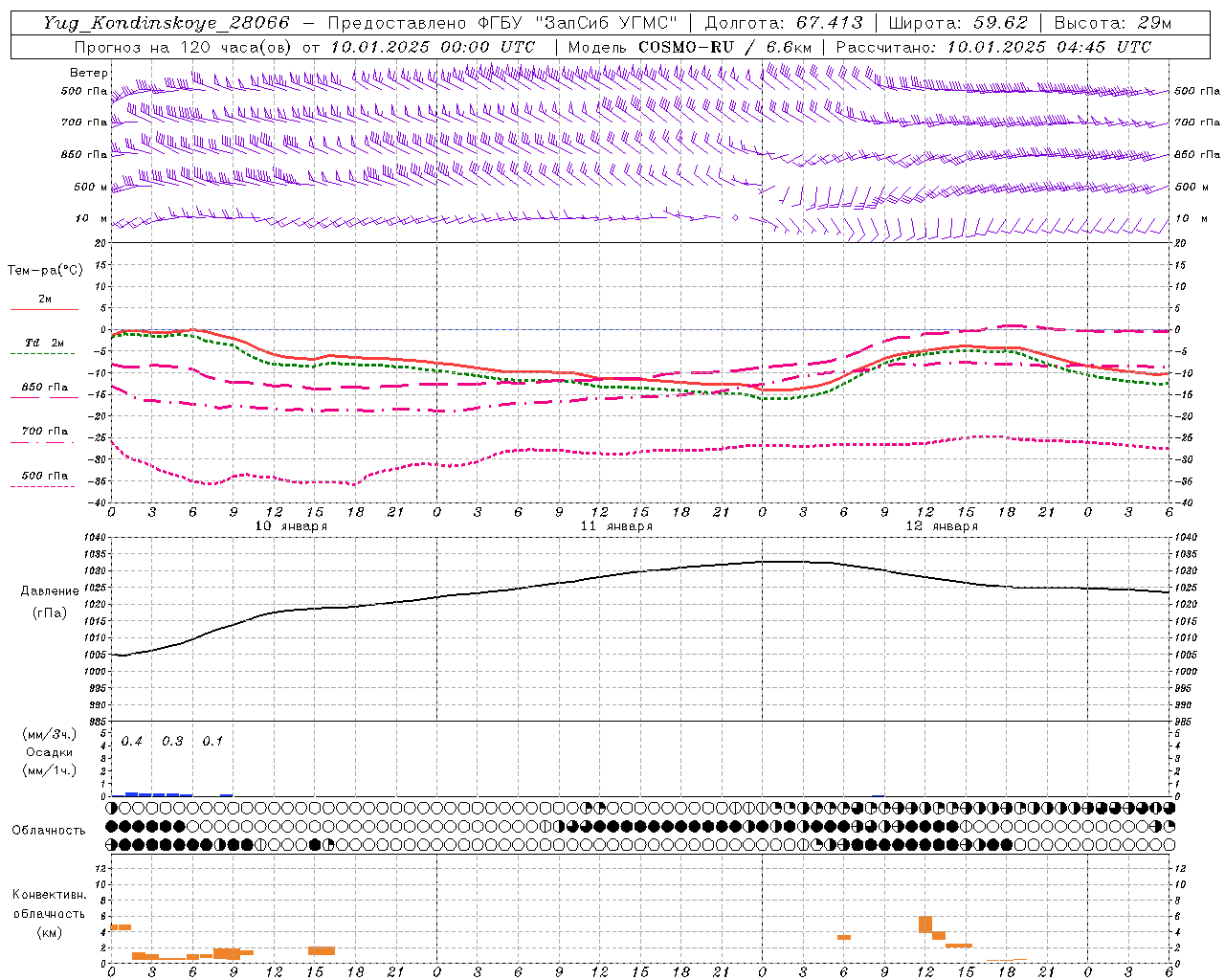Click the '10 января' date label
This screenshot has height=980, width=1225.
291,525
